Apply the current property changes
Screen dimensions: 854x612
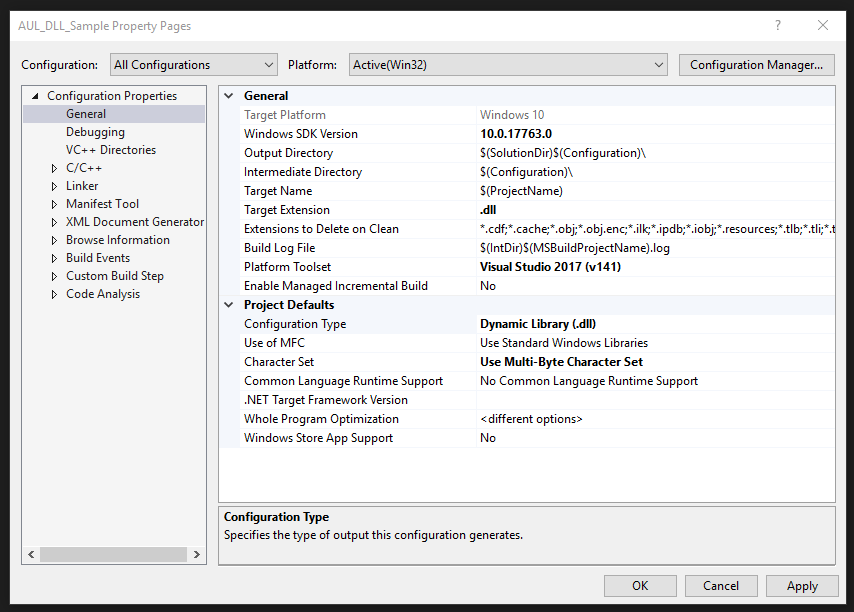point(802,585)
